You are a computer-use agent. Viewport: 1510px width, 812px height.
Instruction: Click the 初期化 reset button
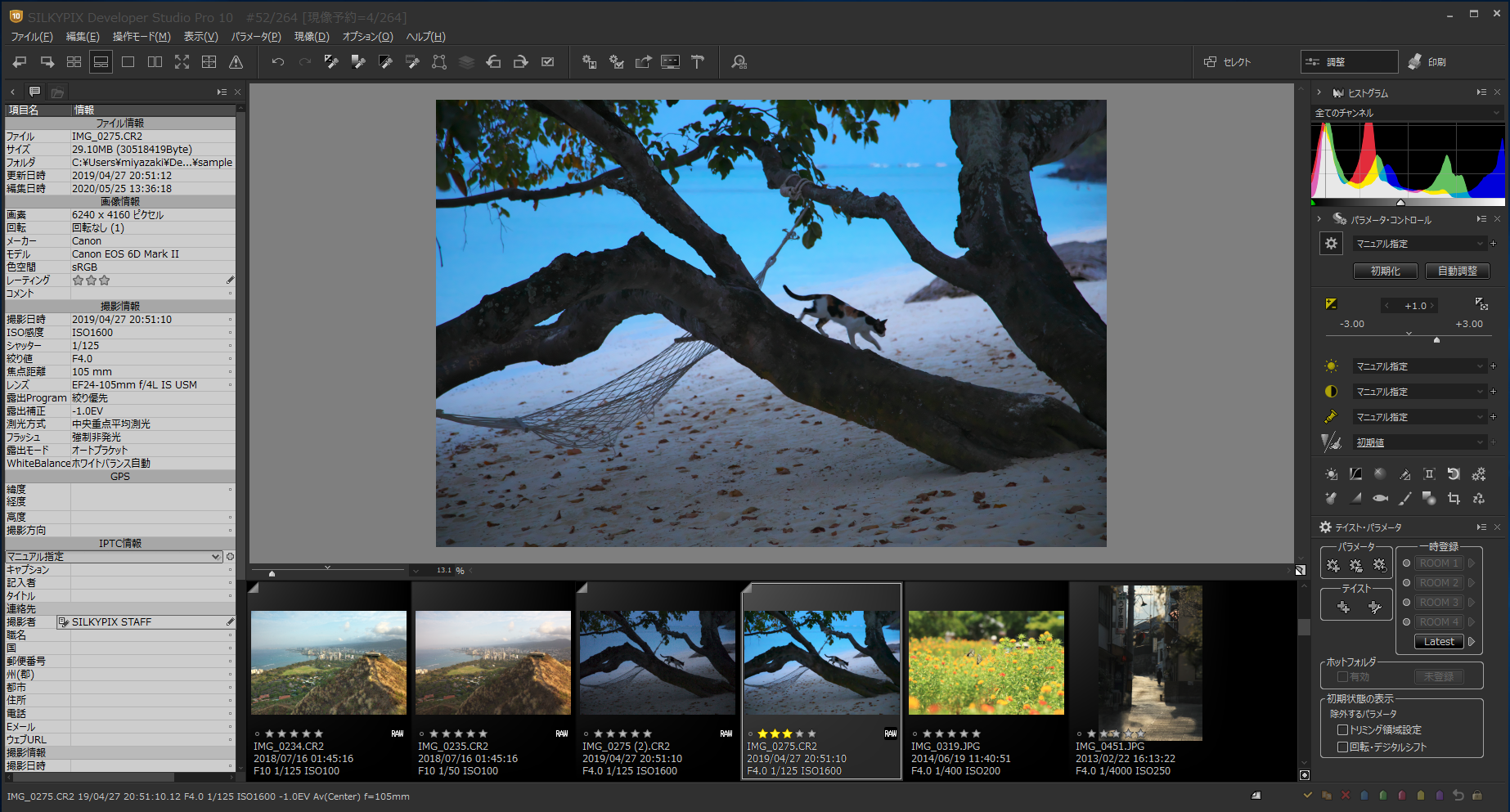(x=1386, y=271)
